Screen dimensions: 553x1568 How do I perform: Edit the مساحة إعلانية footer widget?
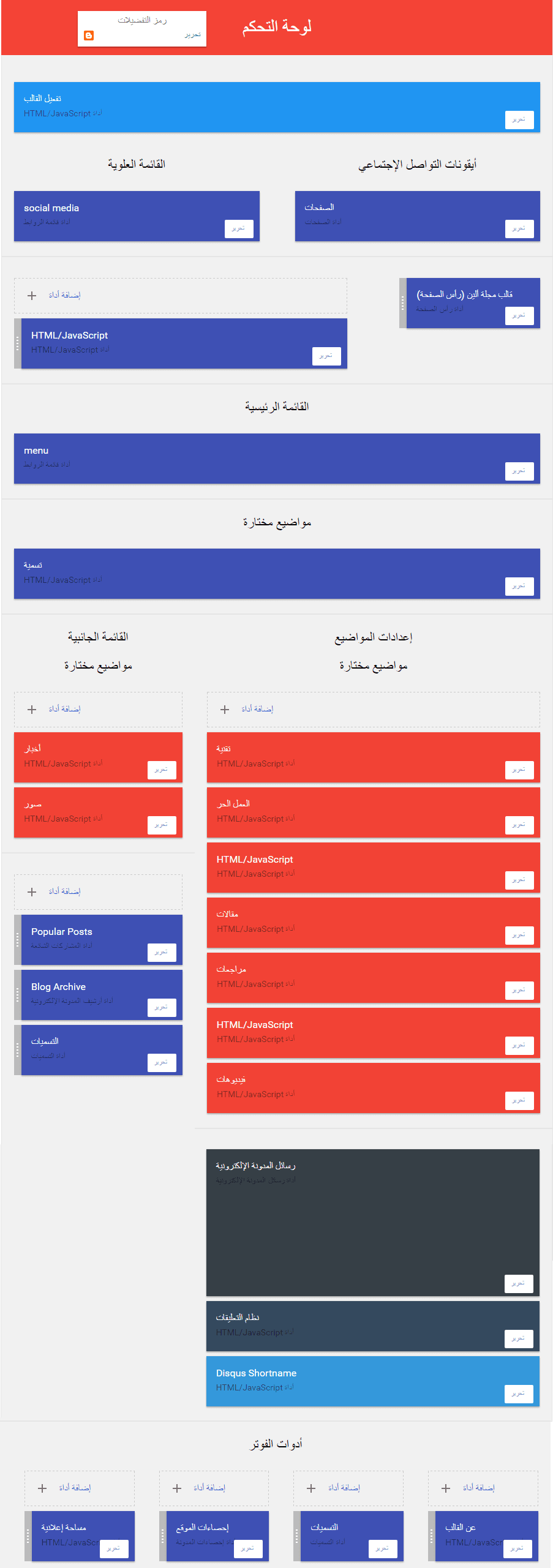pyautogui.click(x=114, y=1549)
